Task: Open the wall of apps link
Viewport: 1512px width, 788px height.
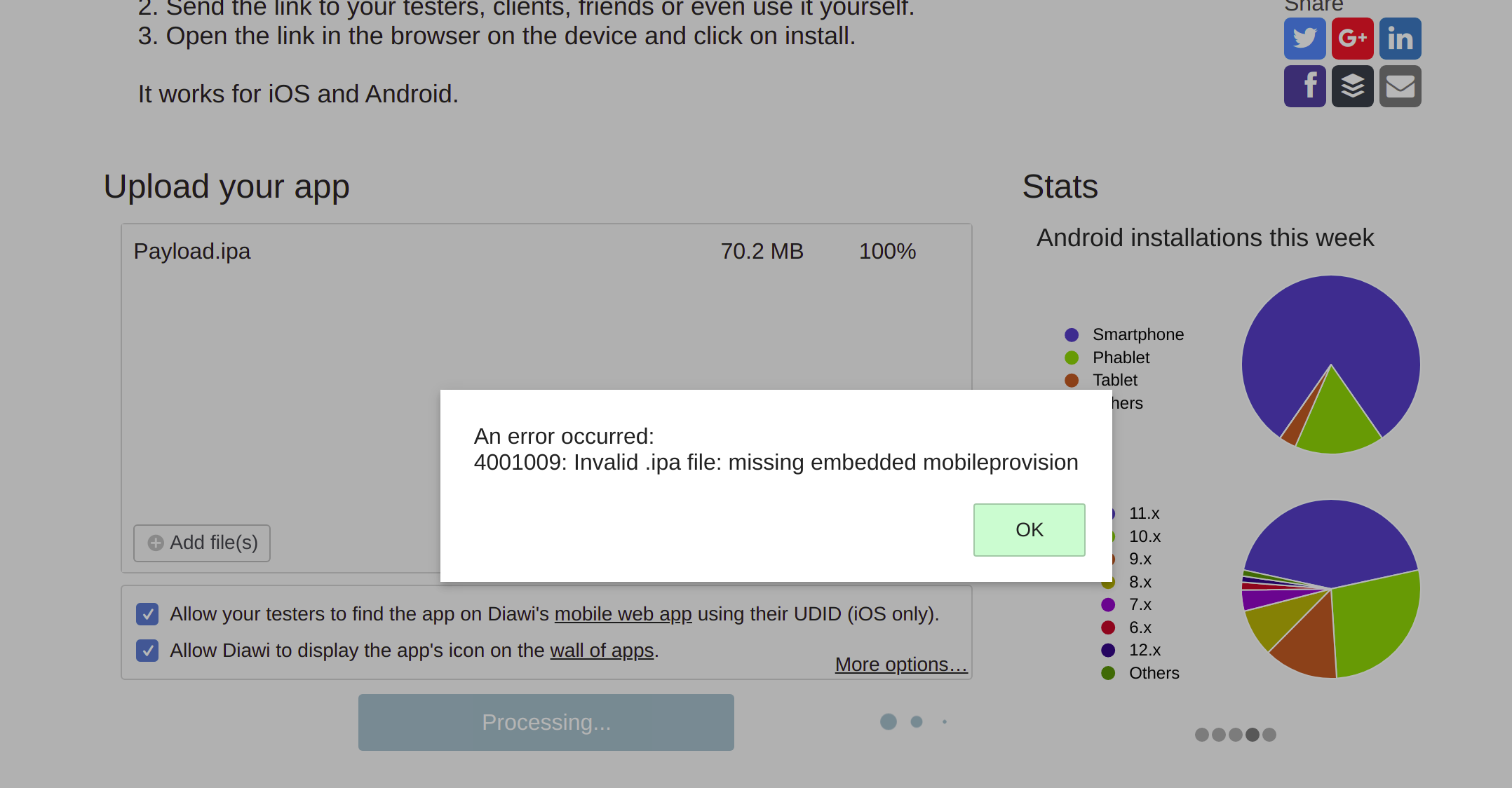Action: [x=601, y=651]
